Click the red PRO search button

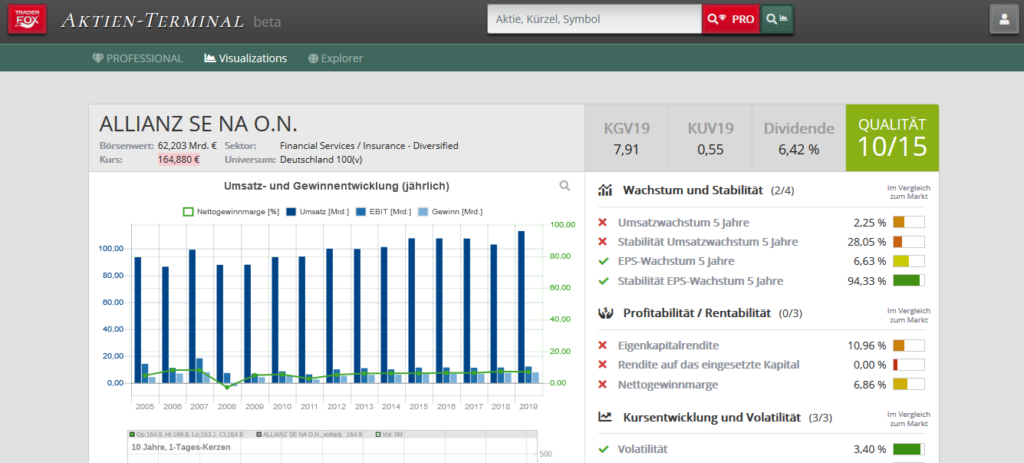(731, 20)
